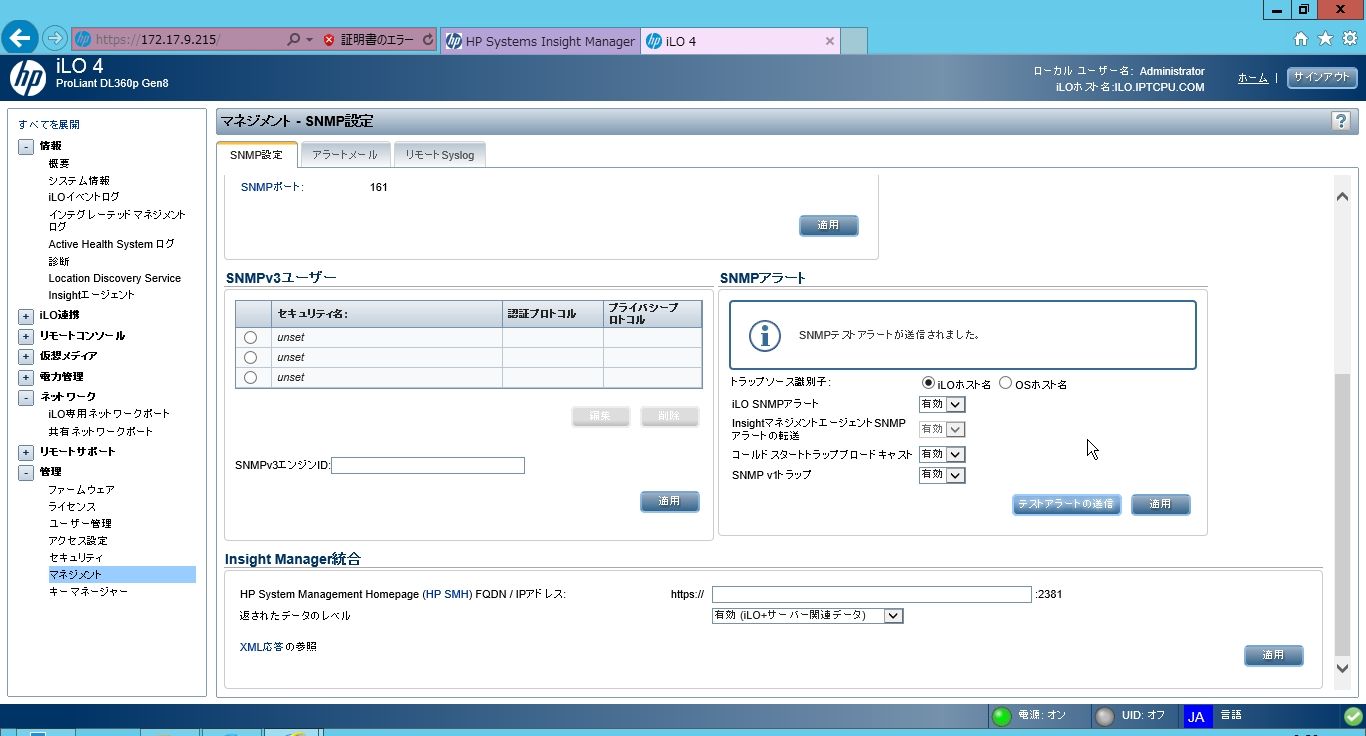Screen dimensions: 1366x736
Task: Open ユーザー管理 in the sidebar
Action: pos(80,524)
